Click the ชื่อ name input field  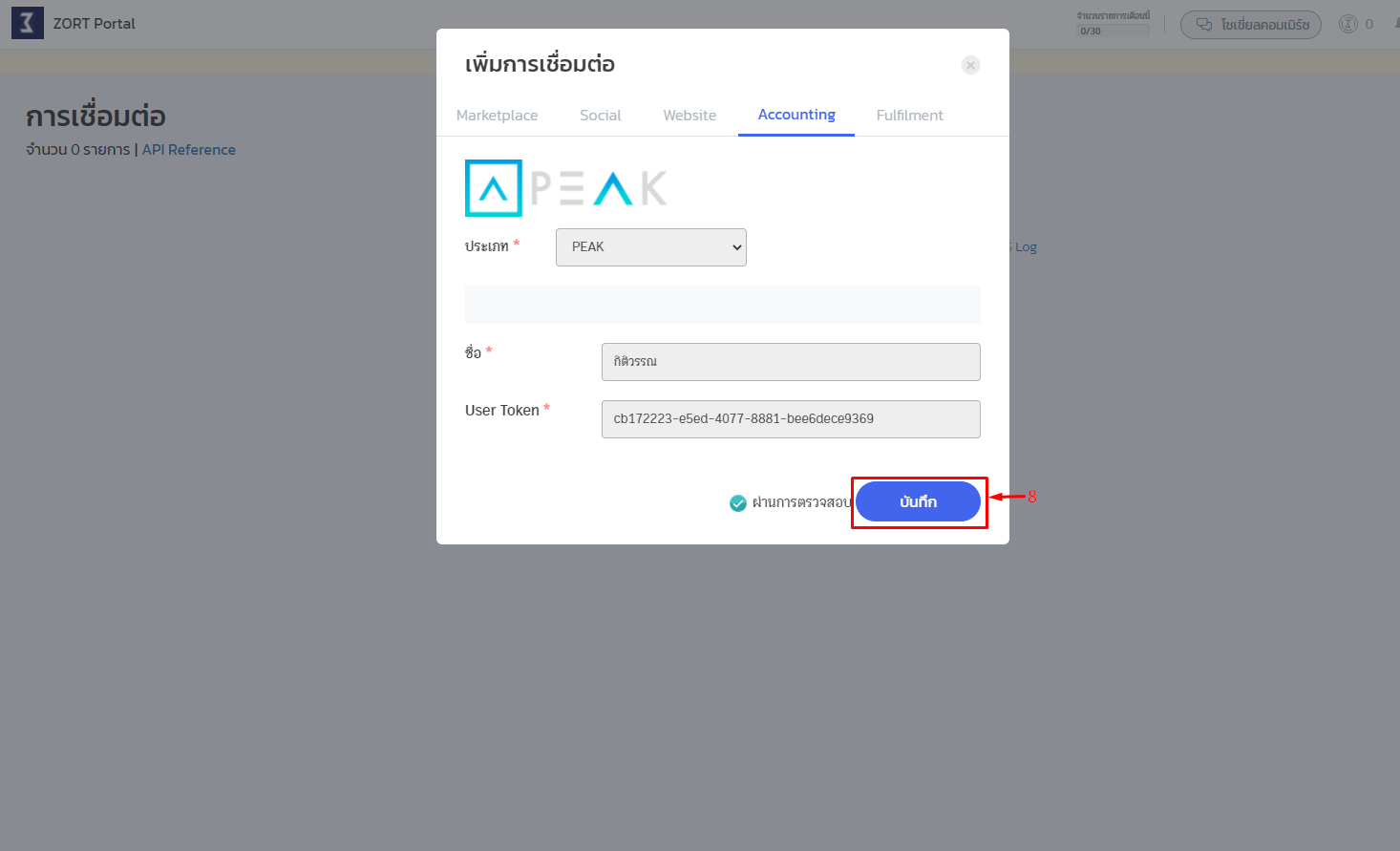tap(791, 362)
